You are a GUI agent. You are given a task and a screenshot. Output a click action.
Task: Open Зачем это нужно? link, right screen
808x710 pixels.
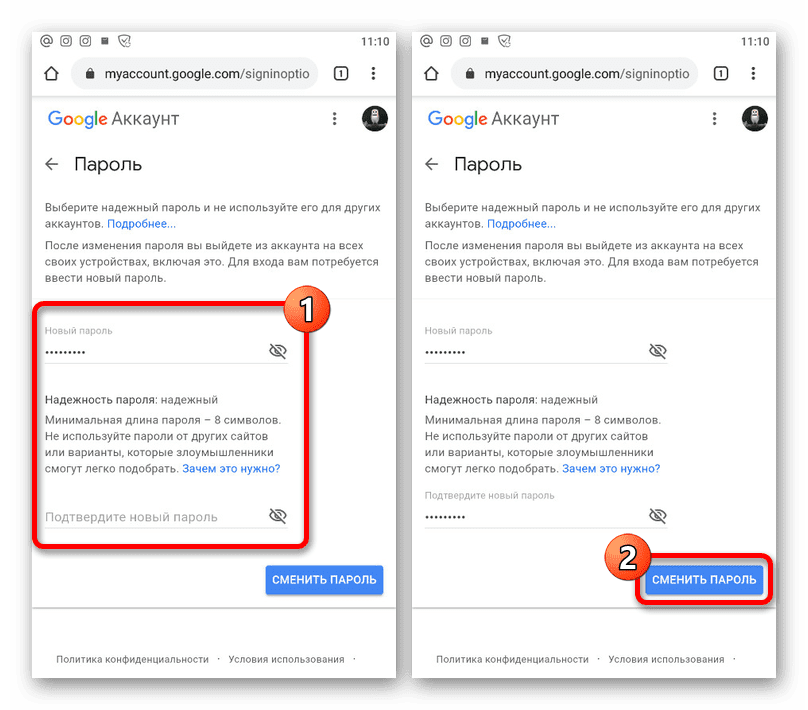[x=611, y=468]
